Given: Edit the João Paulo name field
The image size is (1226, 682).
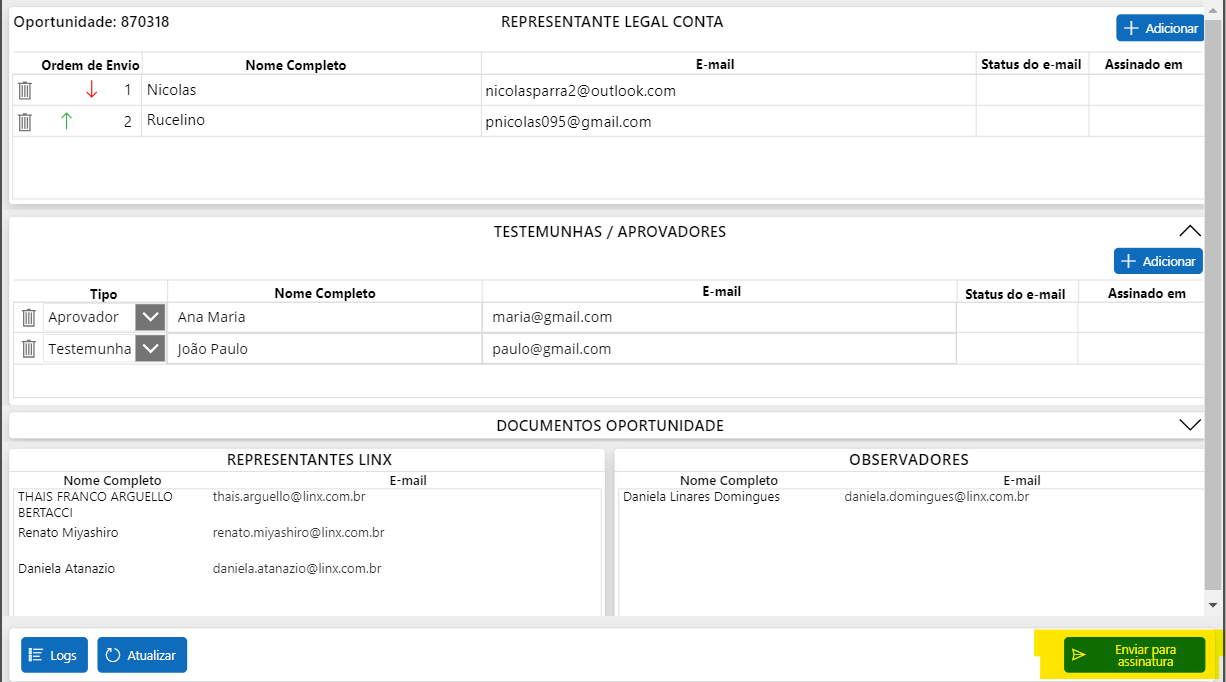Looking at the screenshot, I should [325, 349].
